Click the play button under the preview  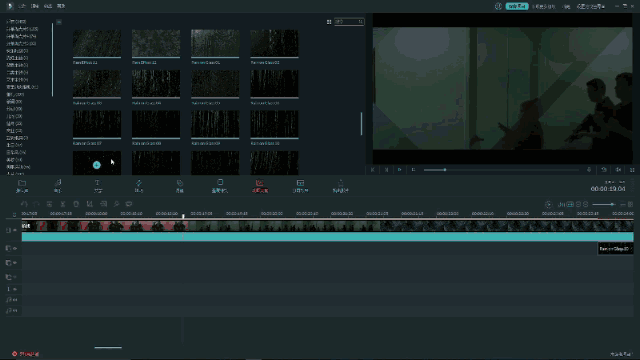(x=400, y=170)
